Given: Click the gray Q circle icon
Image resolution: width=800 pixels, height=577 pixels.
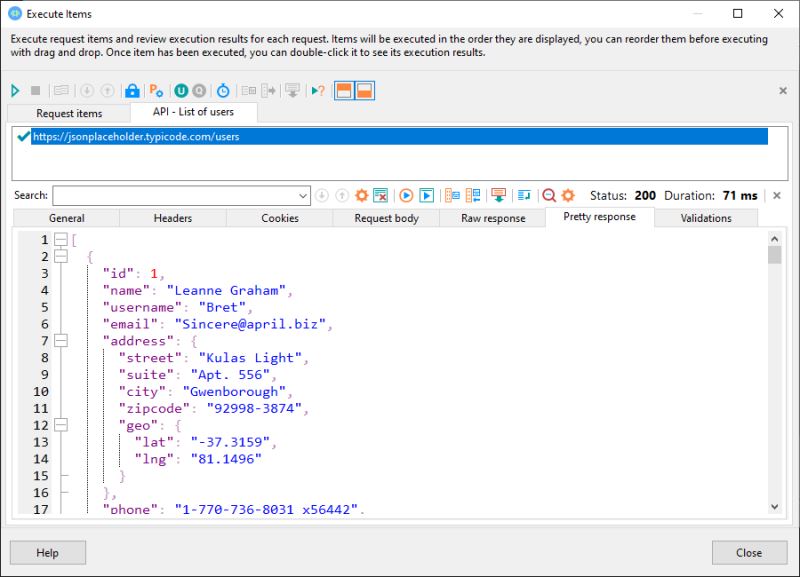Looking at the screenshot, I should (199, 91).
